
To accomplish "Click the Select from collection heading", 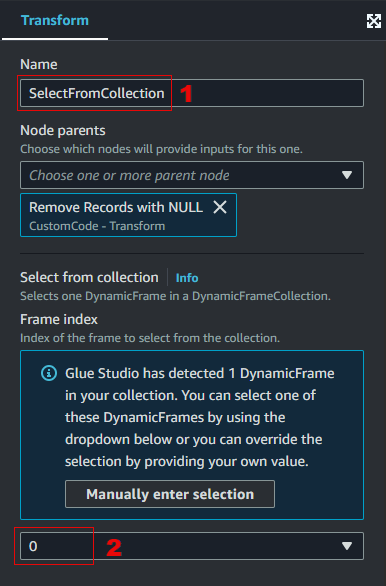I will tap(89, 277).
